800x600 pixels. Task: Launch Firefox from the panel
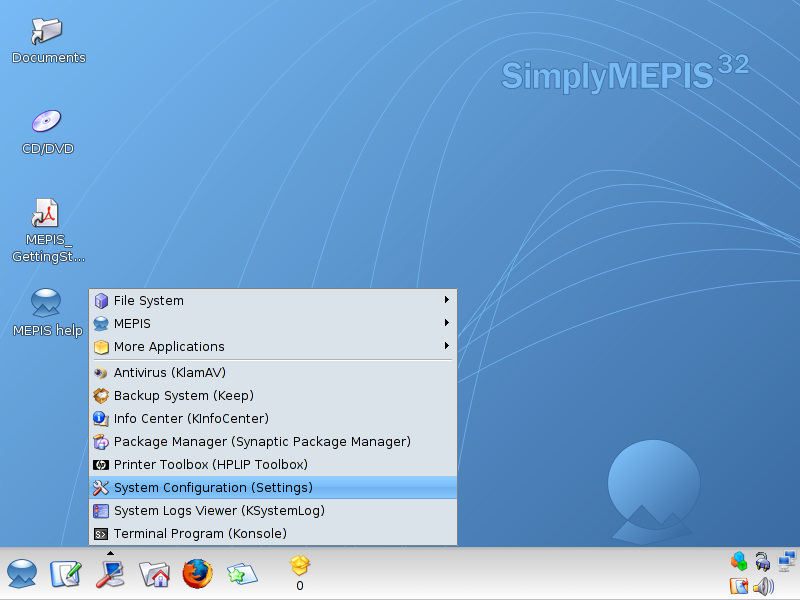[x=198, y=573]
